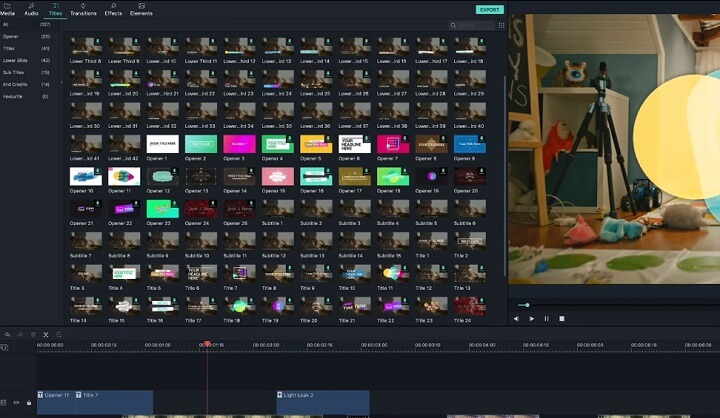Viewport: 720px width, 418px height.
Task: Select the Titles category with count 41
Action: pyautogui.click(x=26, y=48)
